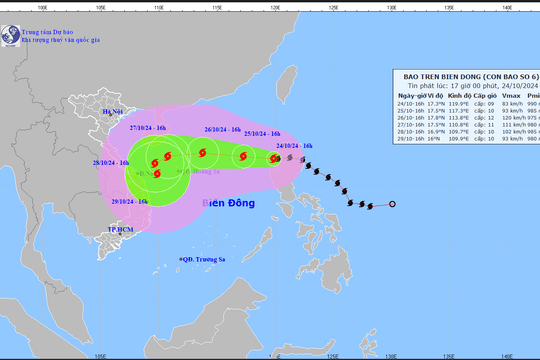The height and width of the screenshot is (360, 540).
Task: Select the QĐ. Trường Sa label
Action: (204, 259)
